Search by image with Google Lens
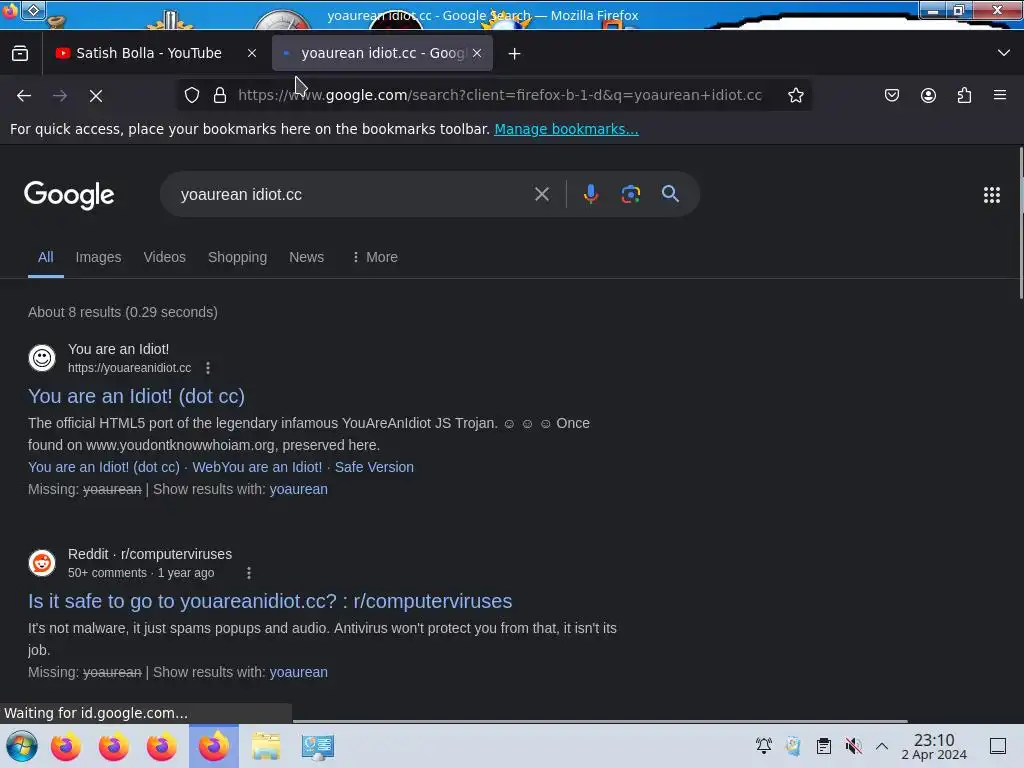This screenshot has width=1024, height=768. 630,194
